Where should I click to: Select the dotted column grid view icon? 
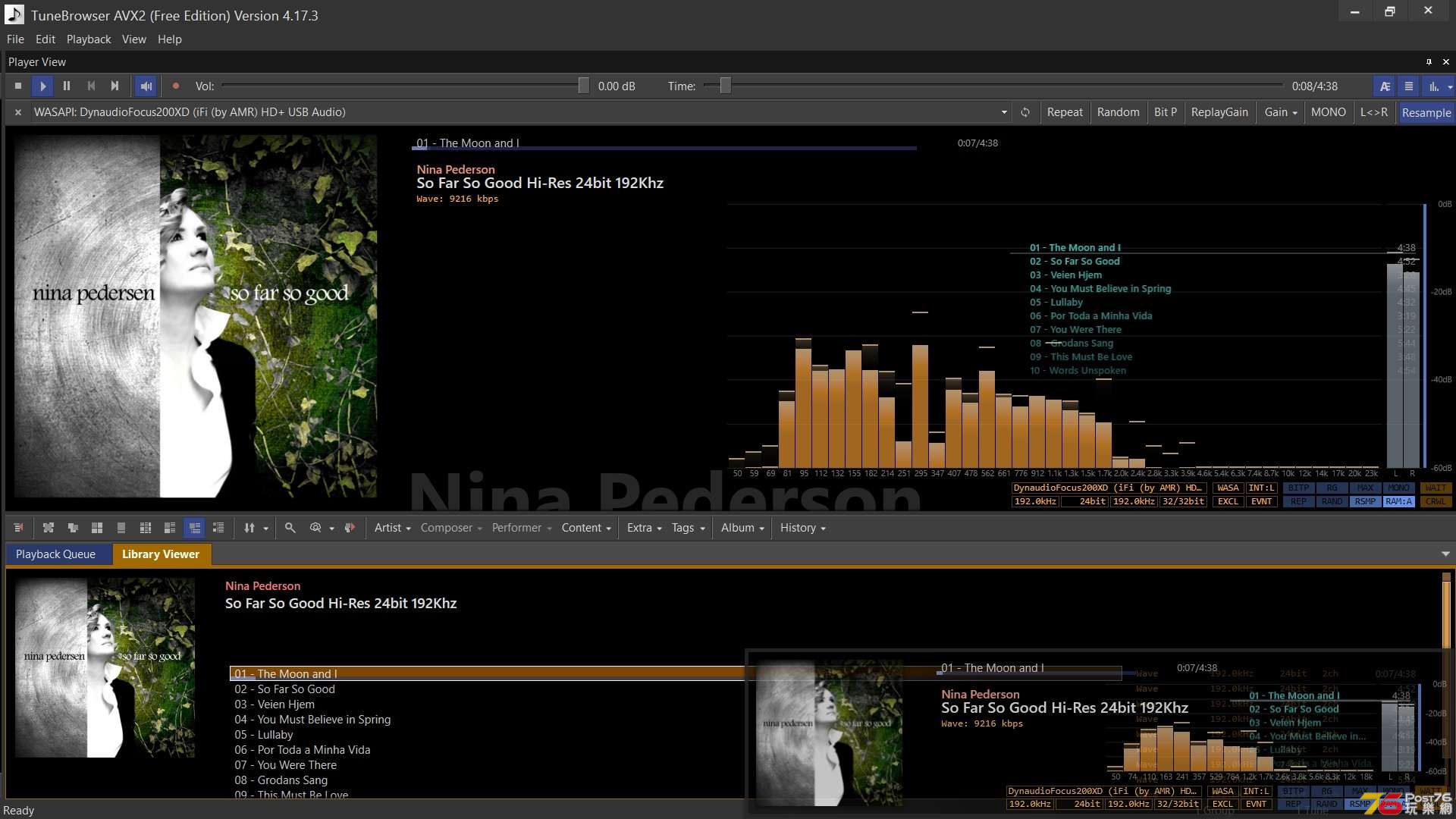146,528
